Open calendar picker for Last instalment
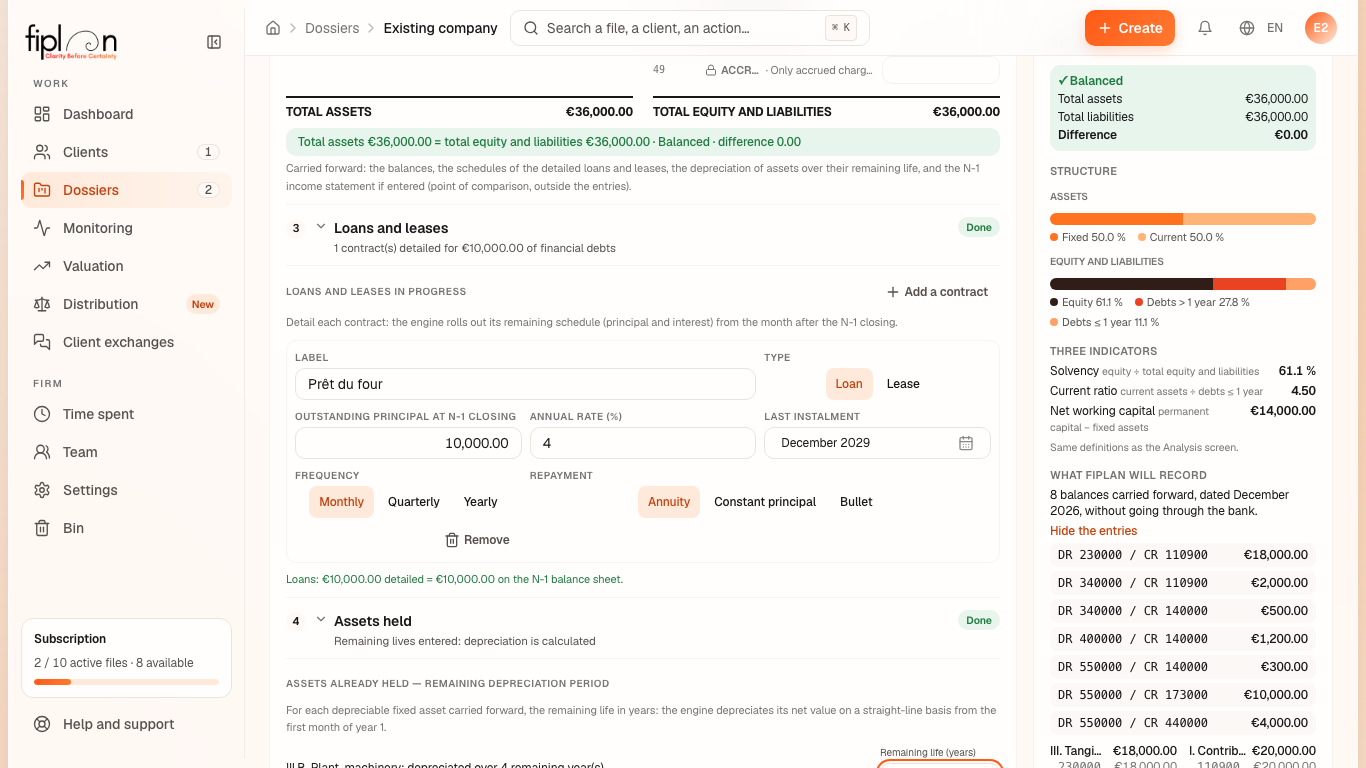 coord(966,443)
